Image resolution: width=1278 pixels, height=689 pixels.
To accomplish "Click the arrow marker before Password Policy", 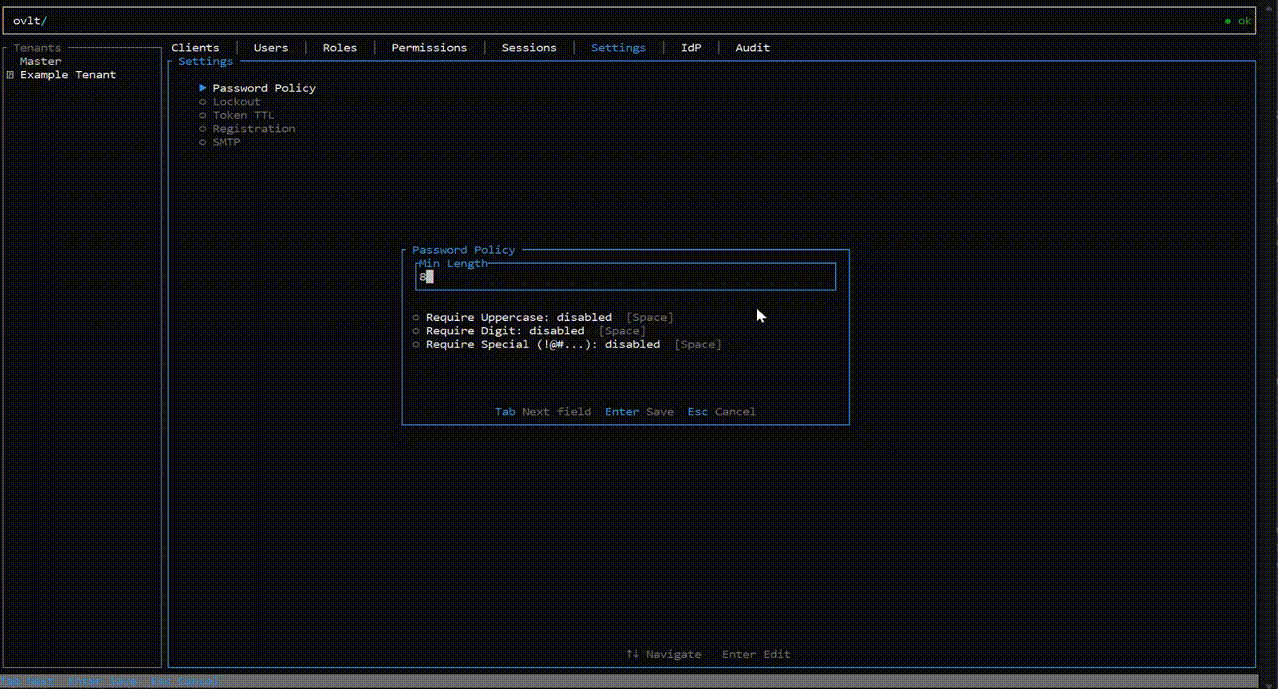I will coord(203,88).
